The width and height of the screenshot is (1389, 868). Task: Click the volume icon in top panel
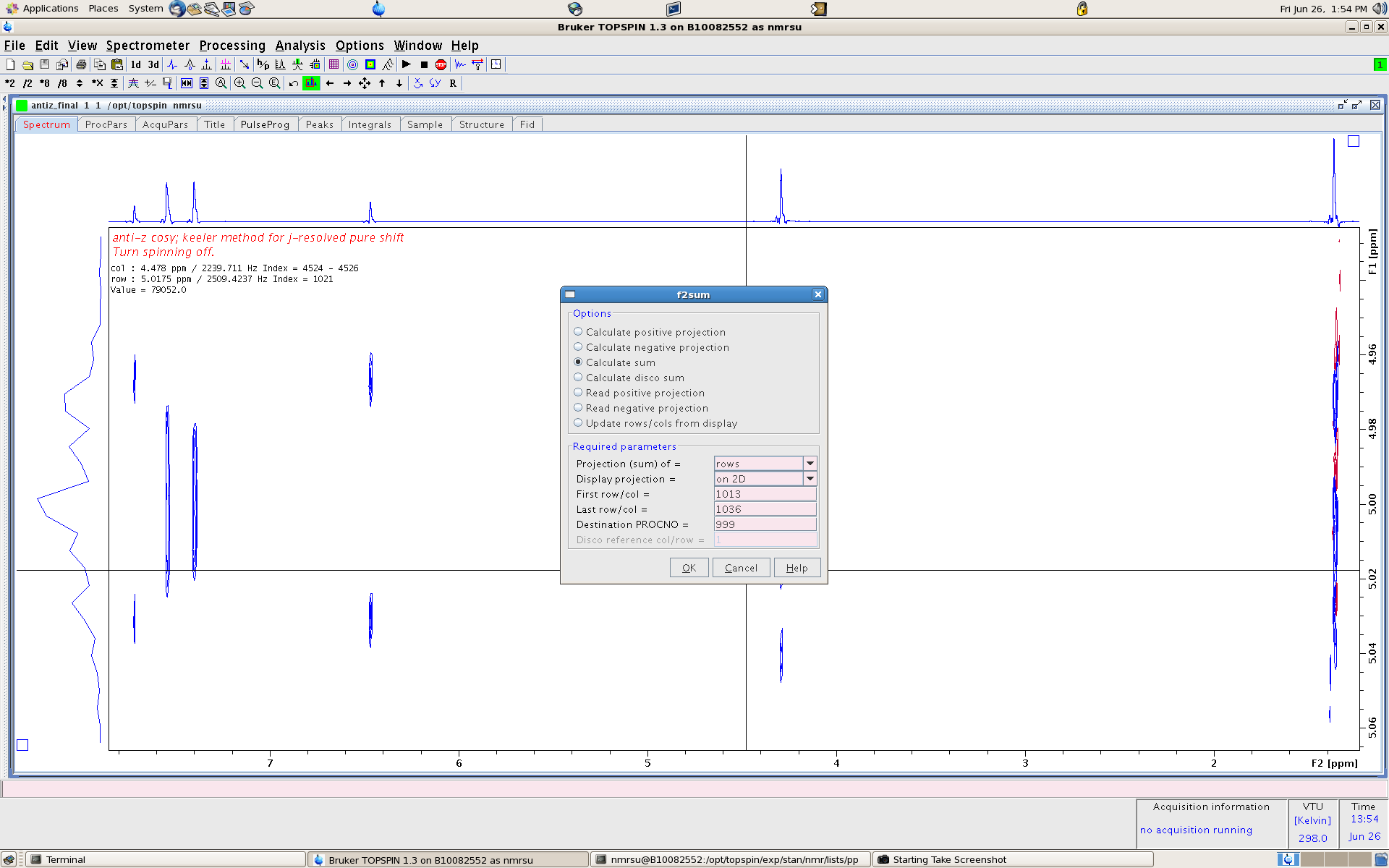(1379, 9)
